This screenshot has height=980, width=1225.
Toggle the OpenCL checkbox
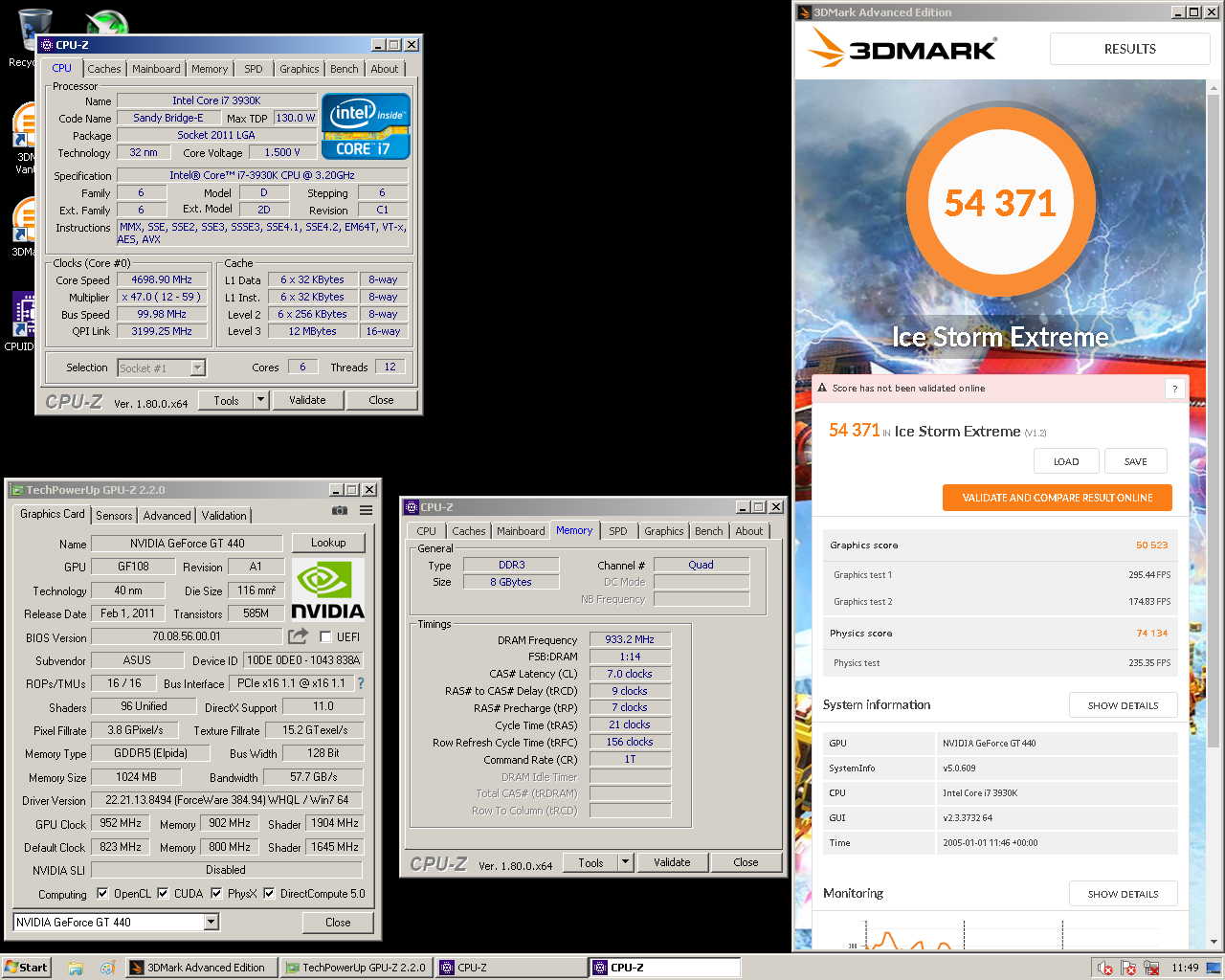(102, 893)
